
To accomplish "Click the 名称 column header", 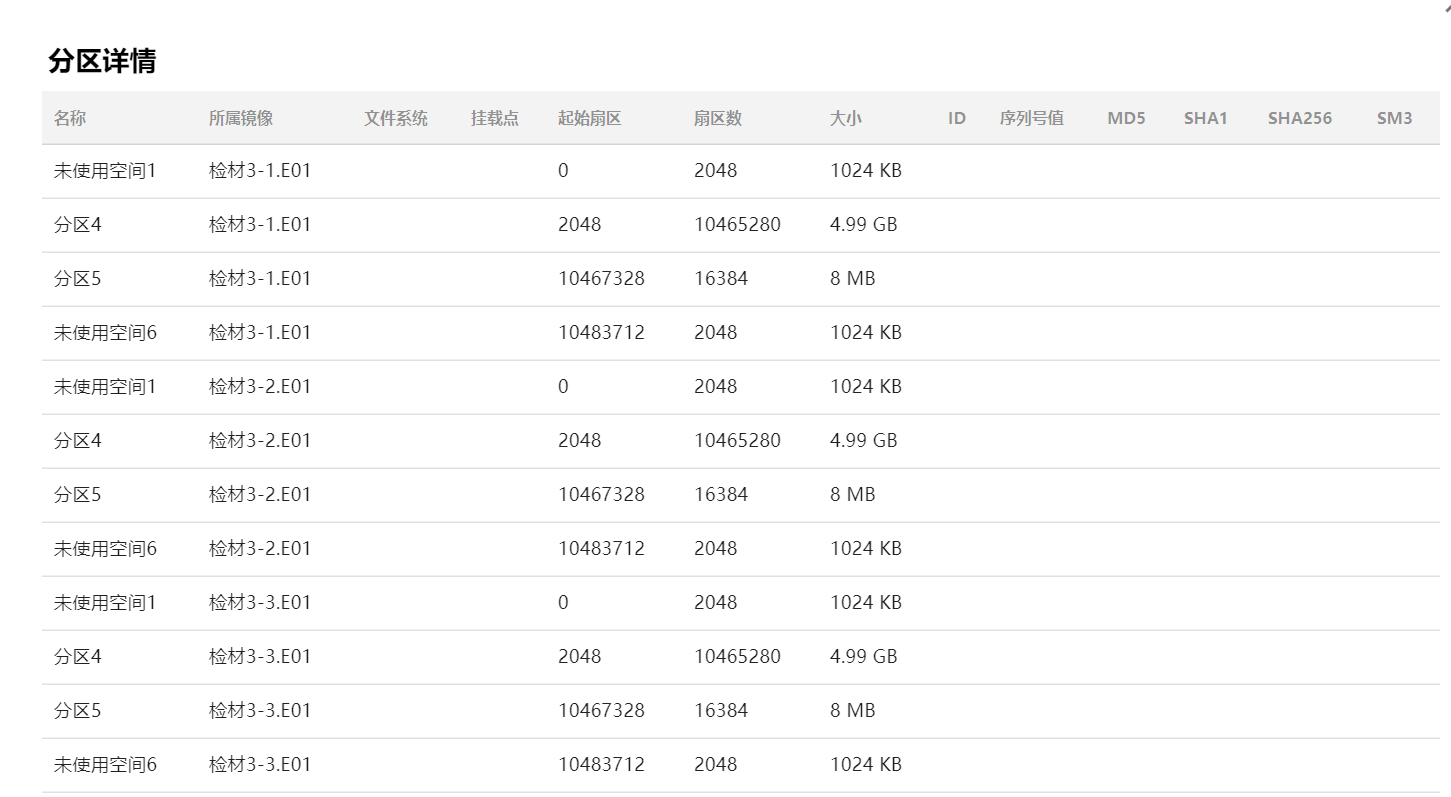I will 70,118.
